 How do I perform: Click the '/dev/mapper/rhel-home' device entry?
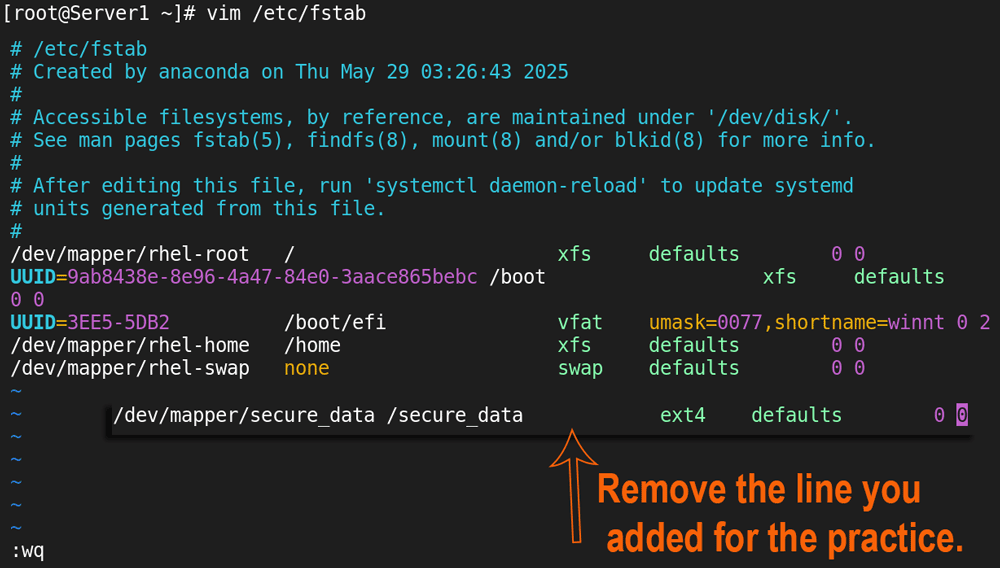(129, 346)
